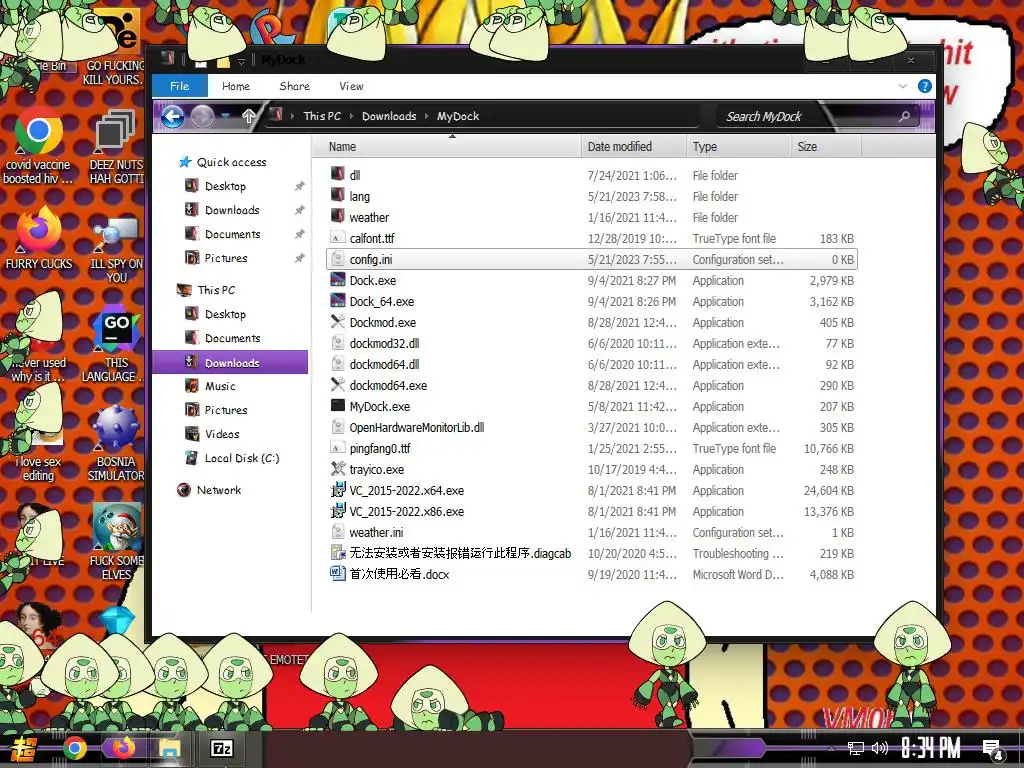The image size is (1024, 768).
Task: Select the weather.ini file name
Action: 376,532
